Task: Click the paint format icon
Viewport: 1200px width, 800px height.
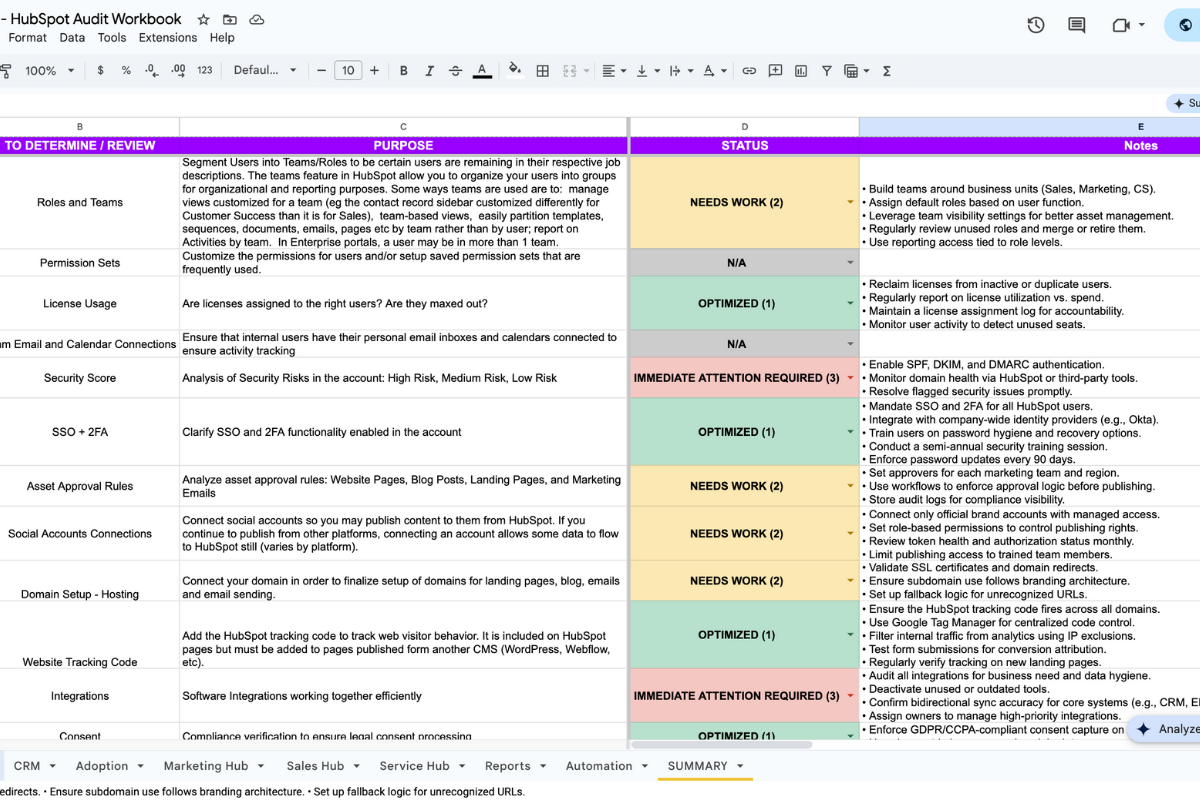Action: pos(5,71)
